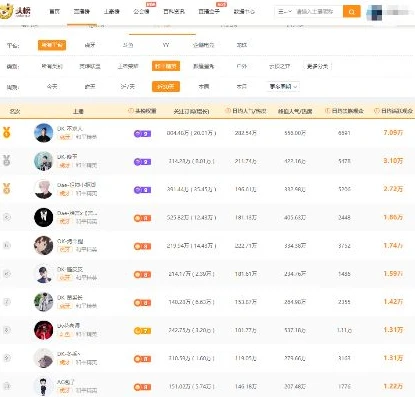Viewport: 415px width, 397px height.
Task: Click info icon beside third column header
Action: pos(131,111)
